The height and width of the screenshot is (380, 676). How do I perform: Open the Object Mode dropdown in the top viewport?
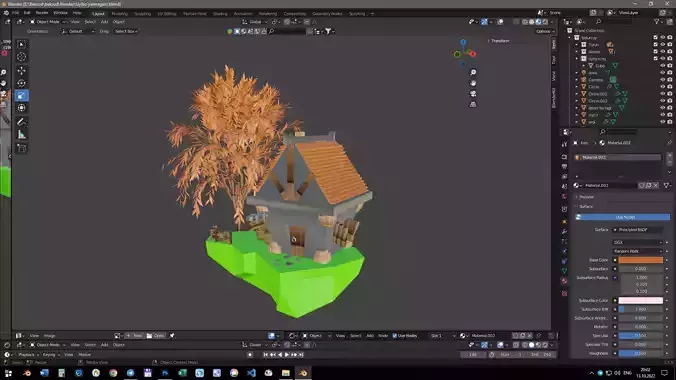pyautogui.click(x=48, y=22)
